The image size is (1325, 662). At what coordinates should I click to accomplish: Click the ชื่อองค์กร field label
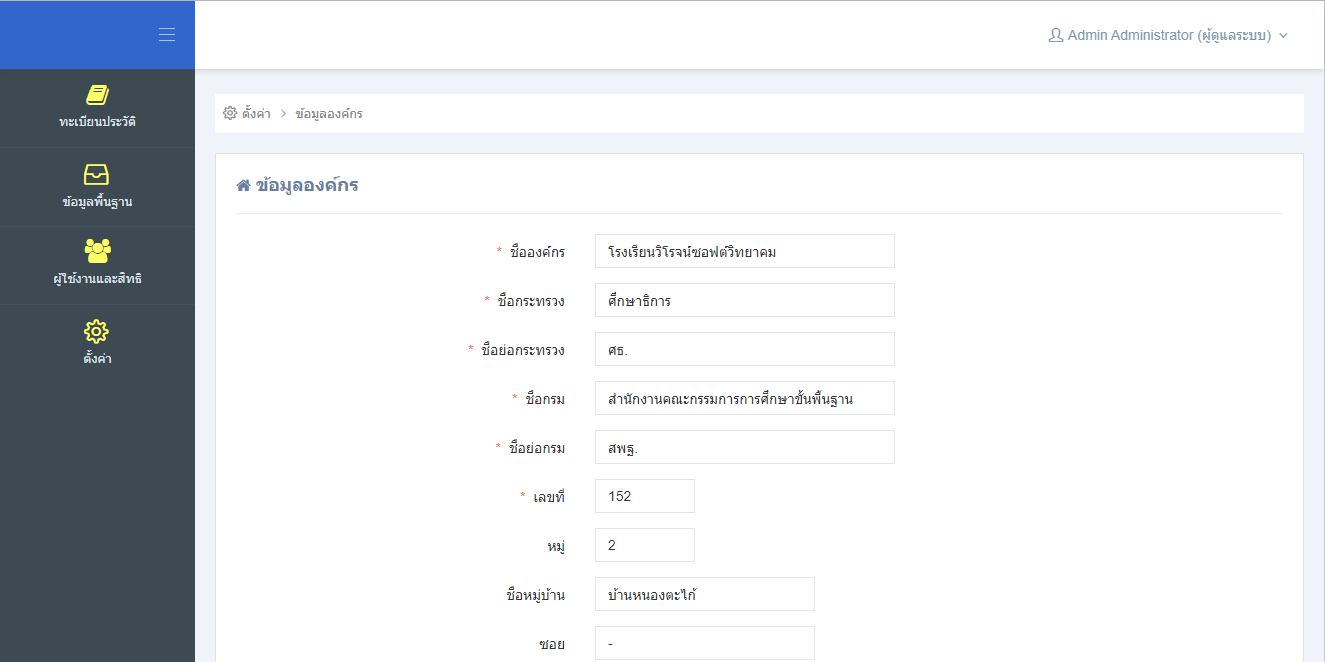[x=537, y=252]
